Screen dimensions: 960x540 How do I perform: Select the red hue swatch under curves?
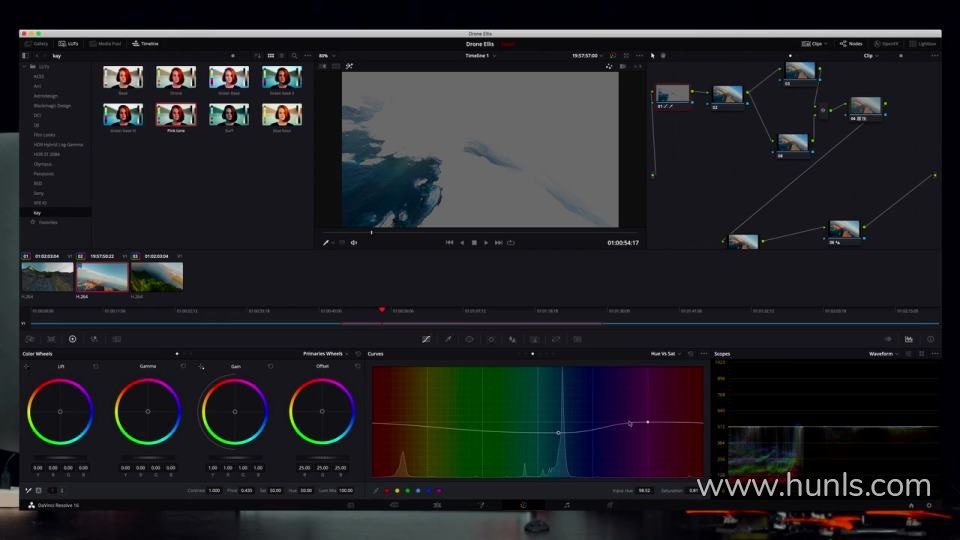387,490
